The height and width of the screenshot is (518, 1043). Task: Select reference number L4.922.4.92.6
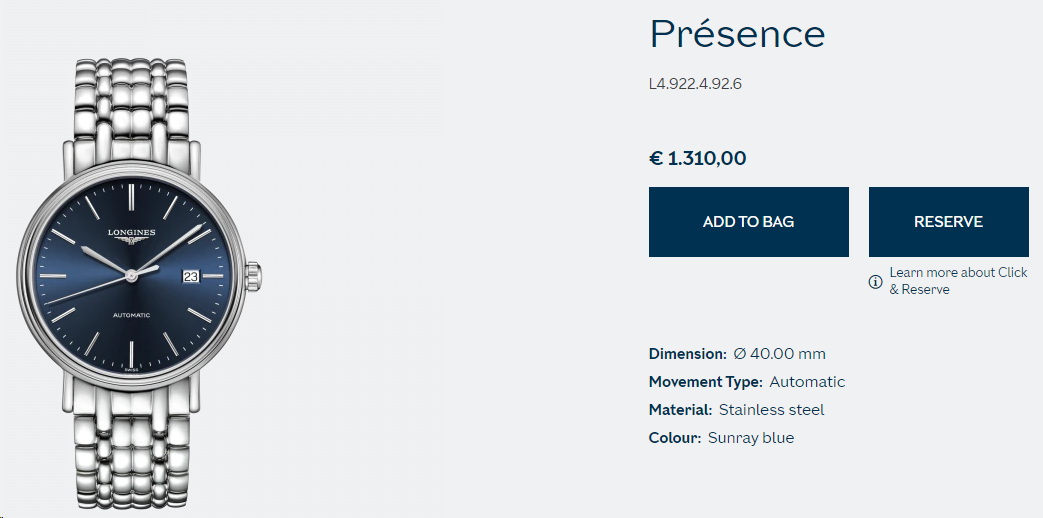click(695, 84)
